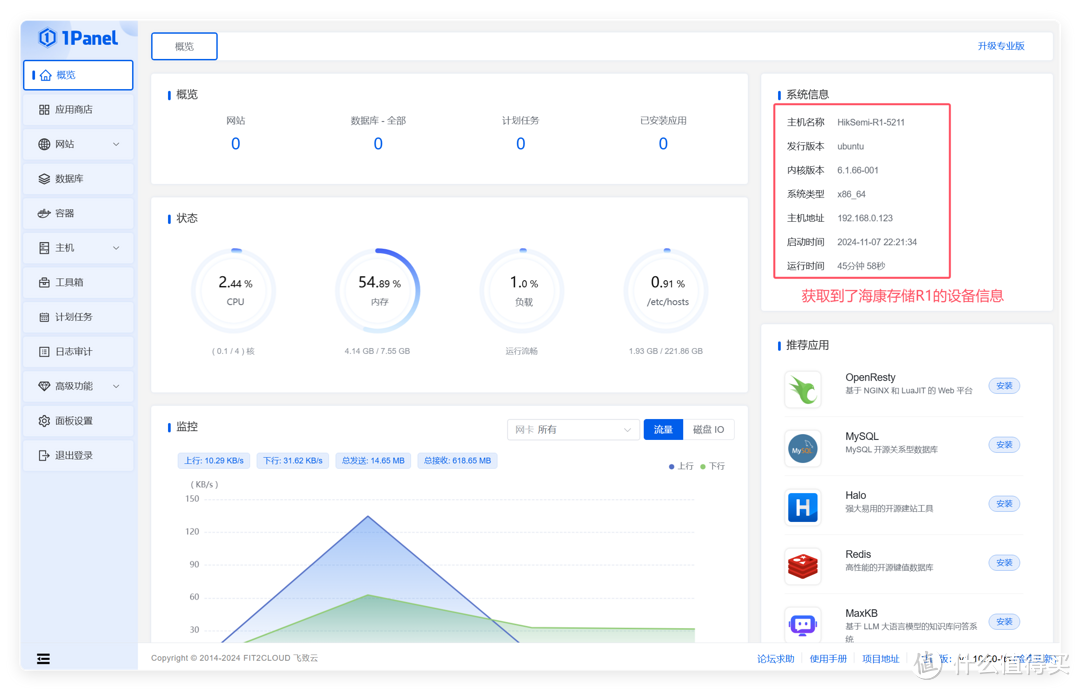Click the 网站 count number in overview
The width and height of the screenshot is (1080, 690).
click(236, 144)
